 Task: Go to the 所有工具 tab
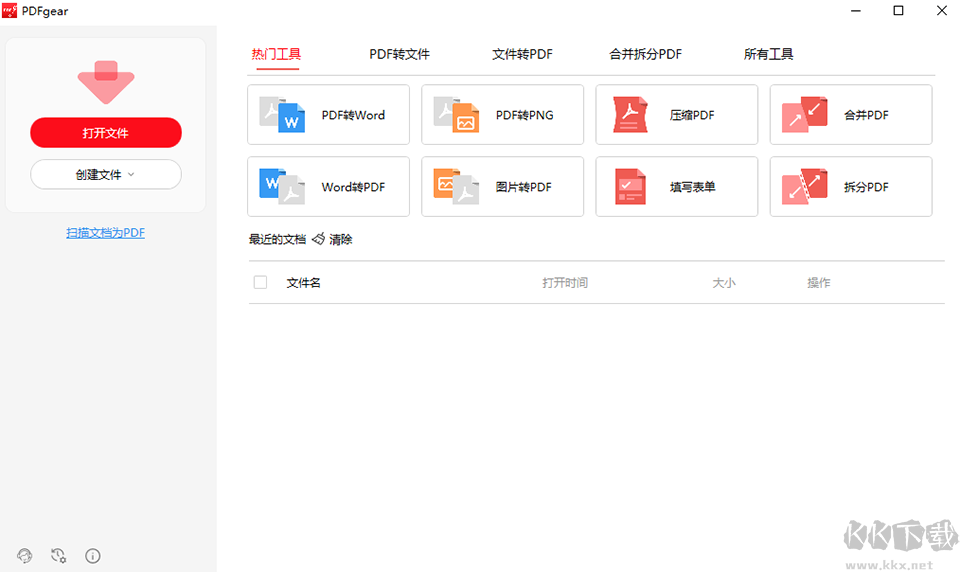[x=768, y=54]
